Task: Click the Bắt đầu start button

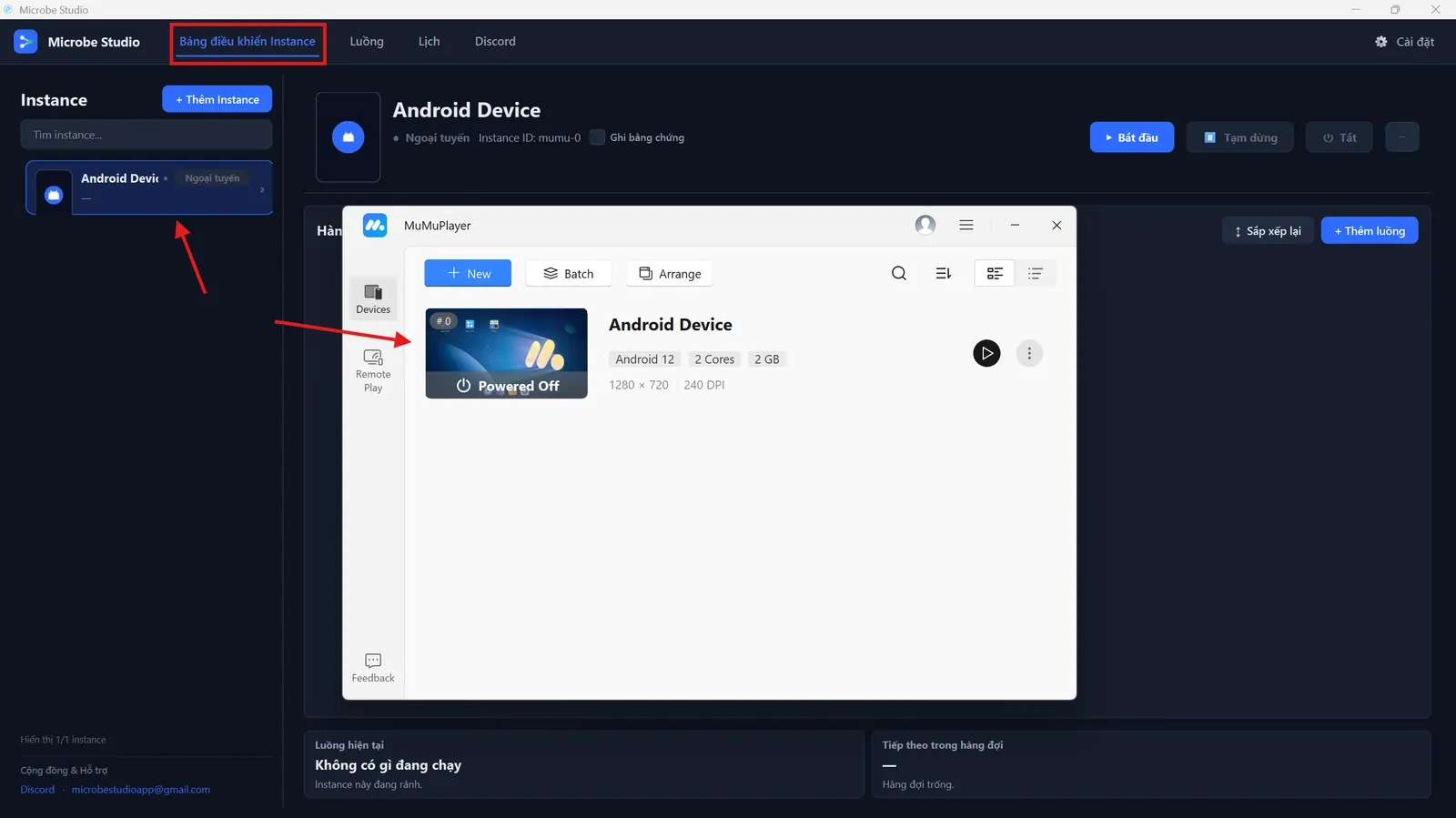Action: coord(1132,137)
